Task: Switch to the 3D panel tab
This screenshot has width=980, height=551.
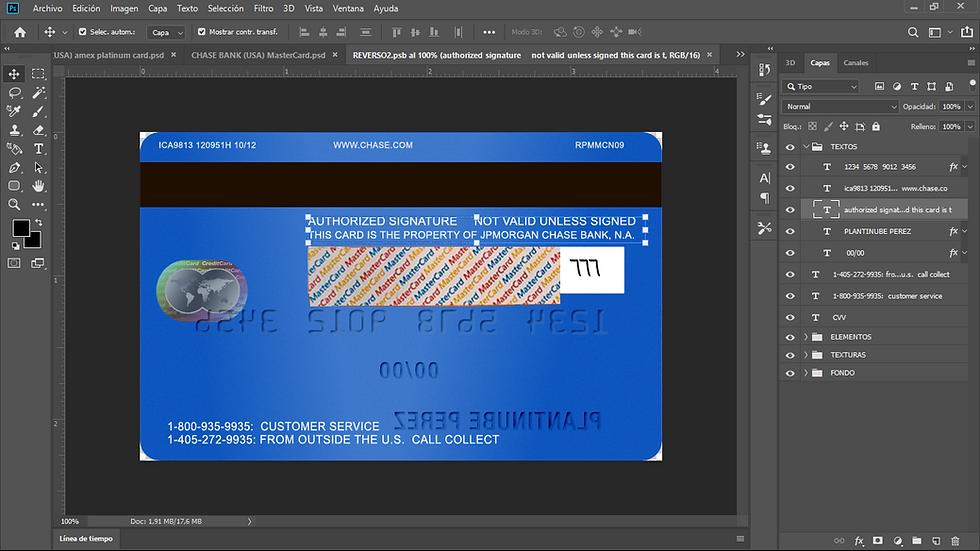Action: [x=790, y=62]
